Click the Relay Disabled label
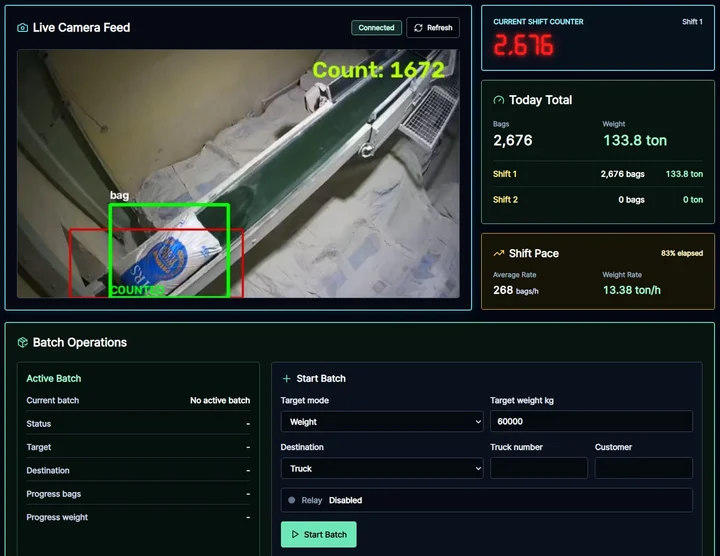Screen dimensions: 720x556 click(332, 500)
